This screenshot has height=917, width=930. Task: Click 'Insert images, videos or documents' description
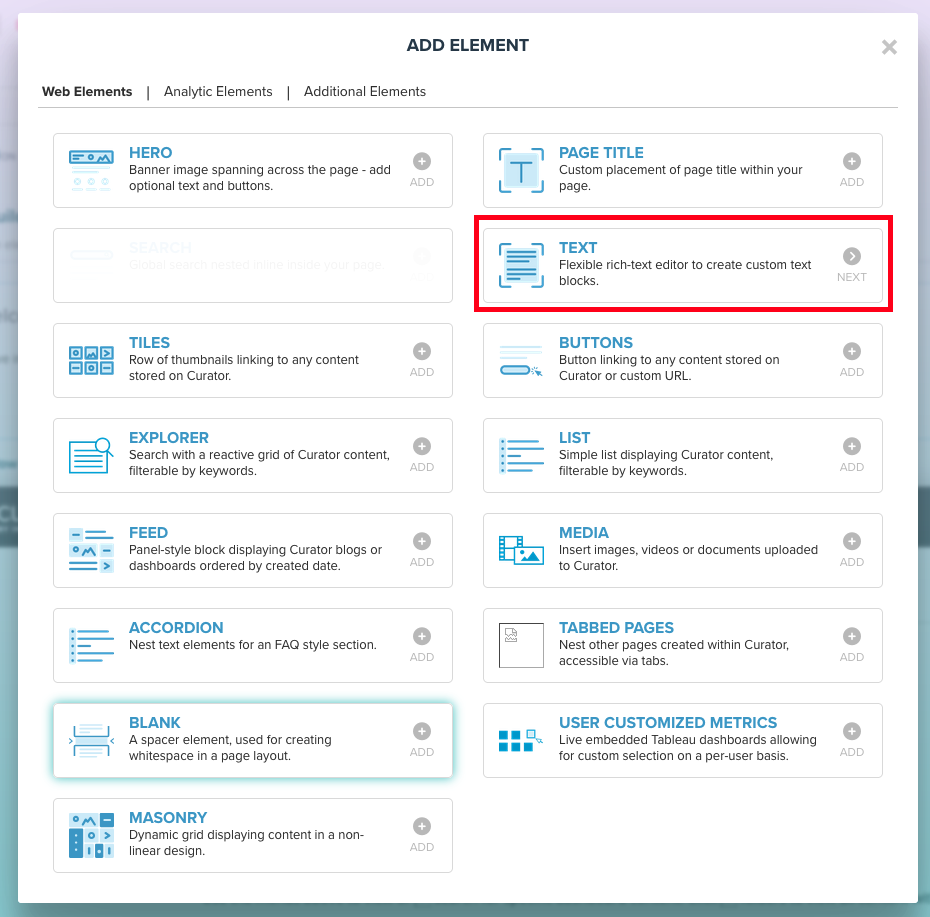point(688,557)
